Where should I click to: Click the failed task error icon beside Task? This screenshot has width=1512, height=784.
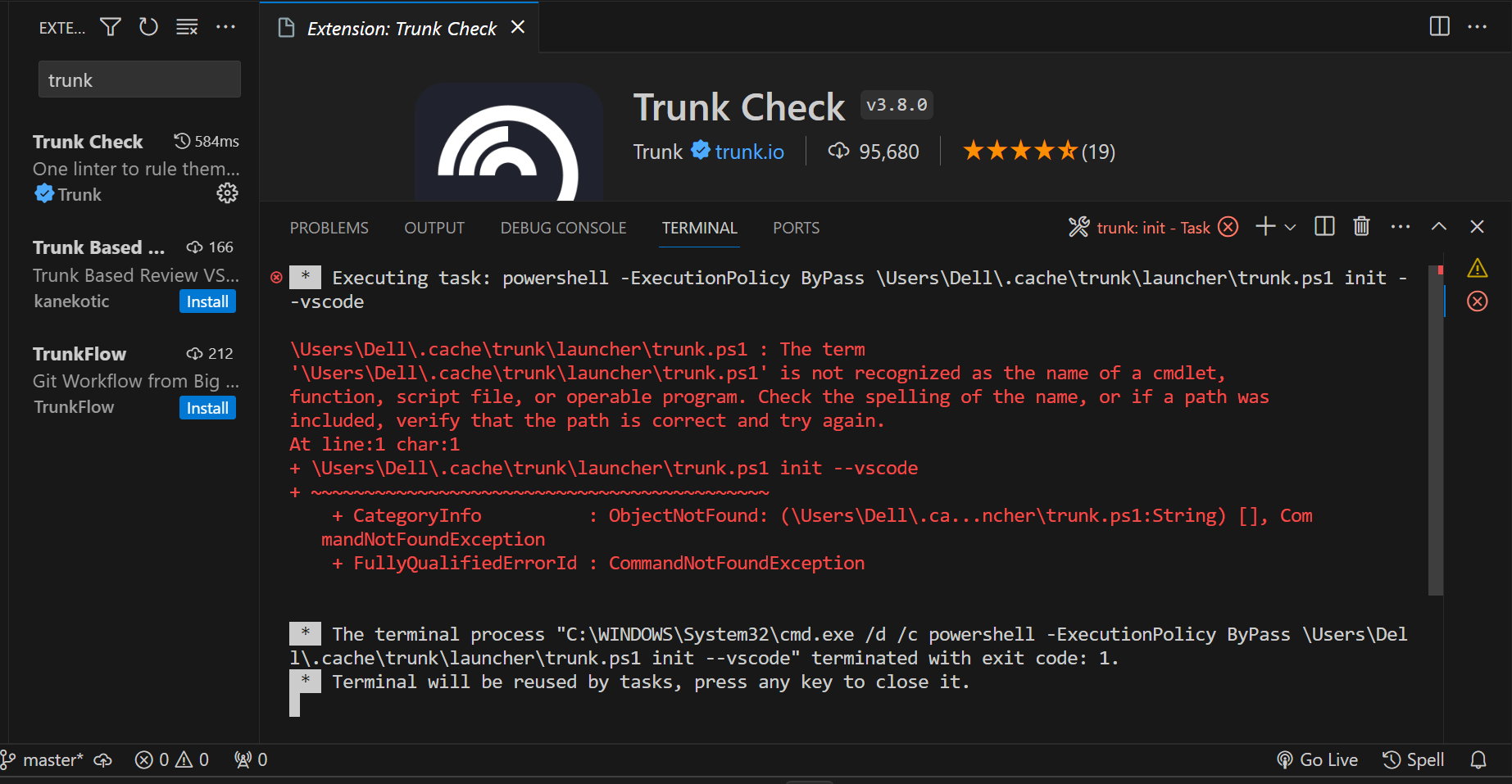[x=1228, y=227]
